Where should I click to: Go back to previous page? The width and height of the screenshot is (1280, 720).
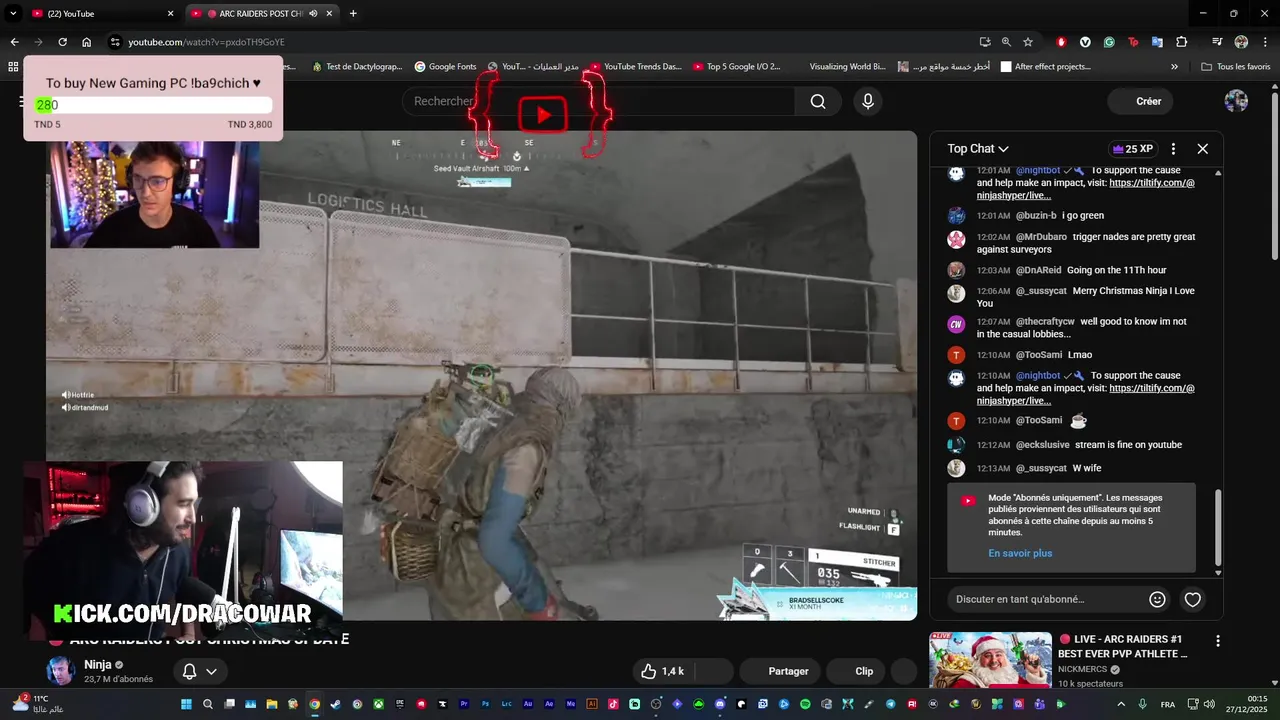(14, 42)
